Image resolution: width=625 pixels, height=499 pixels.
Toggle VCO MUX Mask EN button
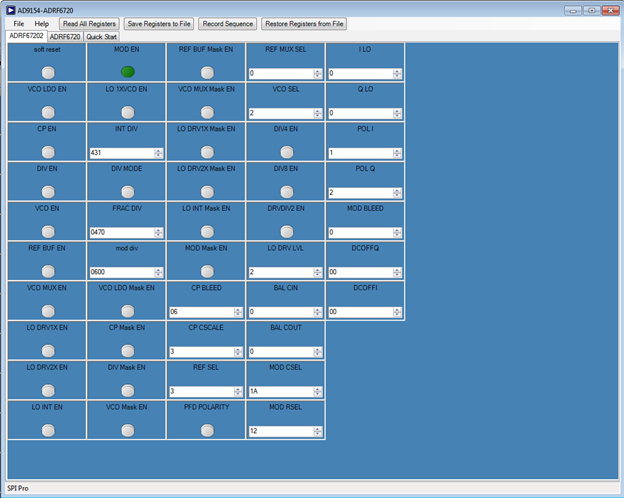tap(207, 112)
